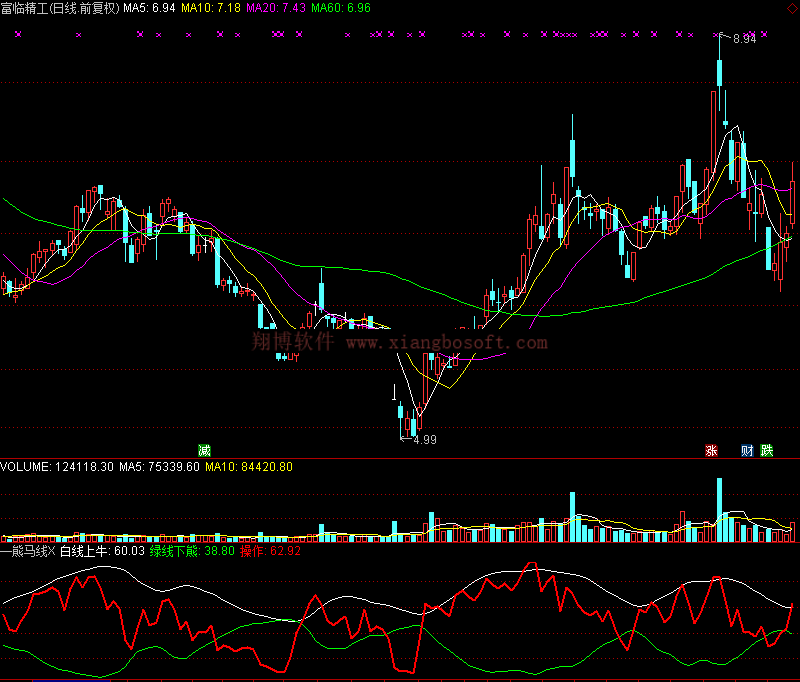
Task: Click the yellow volume MA10: 84420.80 label
Action: (x=249, y=467)
